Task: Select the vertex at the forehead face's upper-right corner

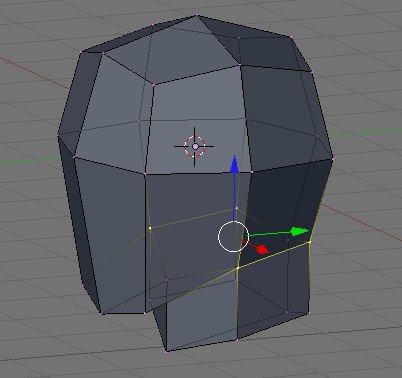Action: [240, 65]
